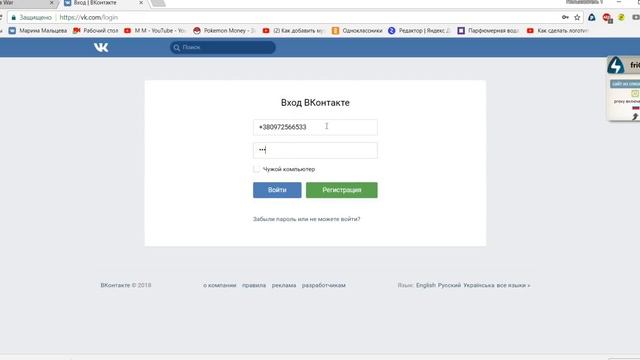Open the Одноклассники bookmark
Image resolution: width=640 pixels, height=360 pixels.
pos(357,31)
